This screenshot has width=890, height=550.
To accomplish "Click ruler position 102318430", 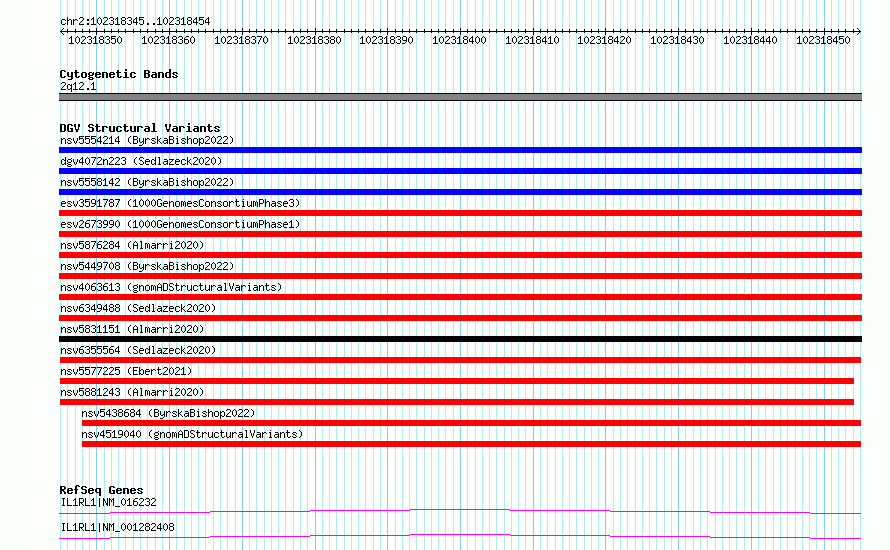I will click(677, 40).
